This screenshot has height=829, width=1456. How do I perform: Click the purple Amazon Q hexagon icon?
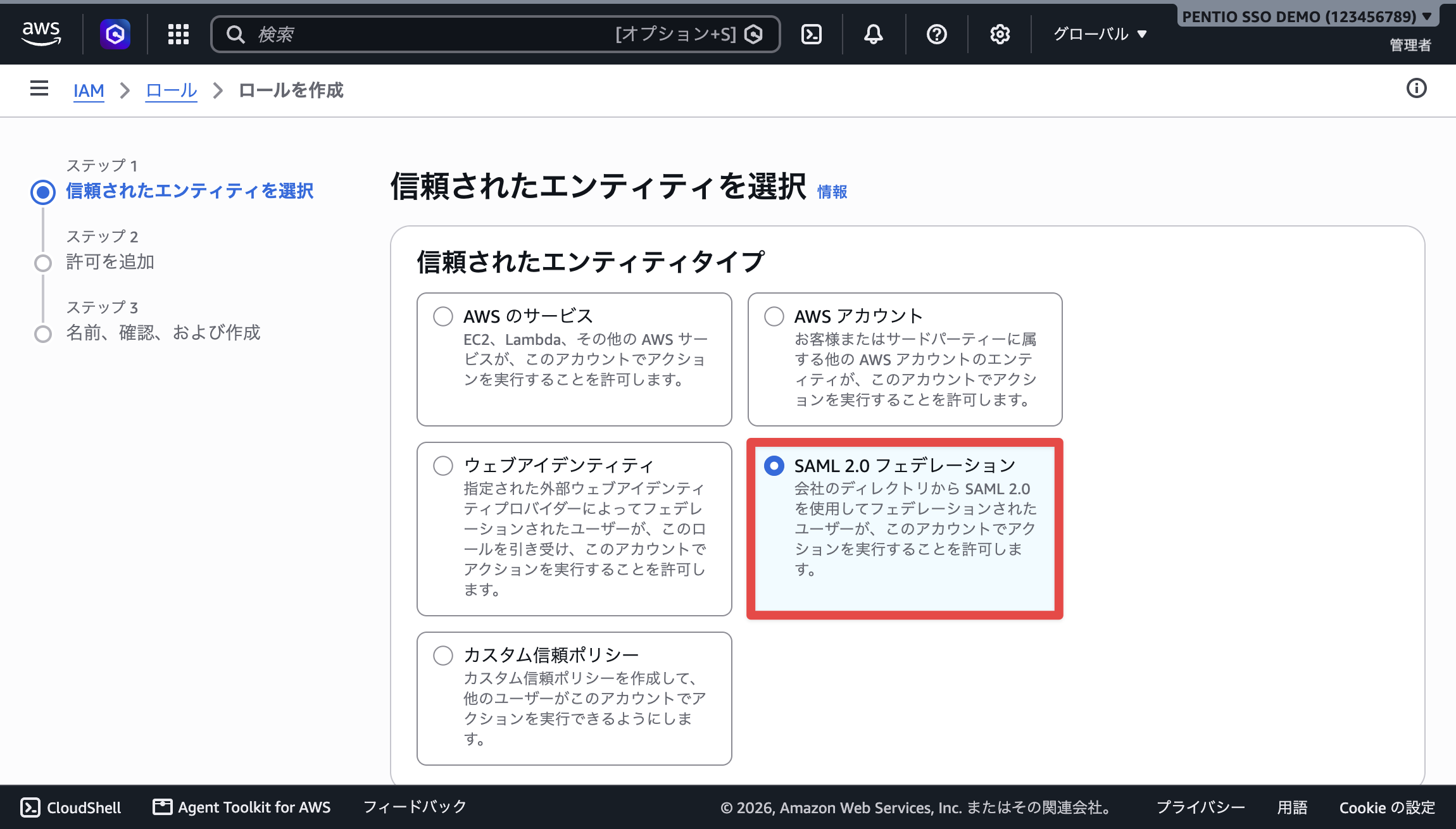click(115, 34)
